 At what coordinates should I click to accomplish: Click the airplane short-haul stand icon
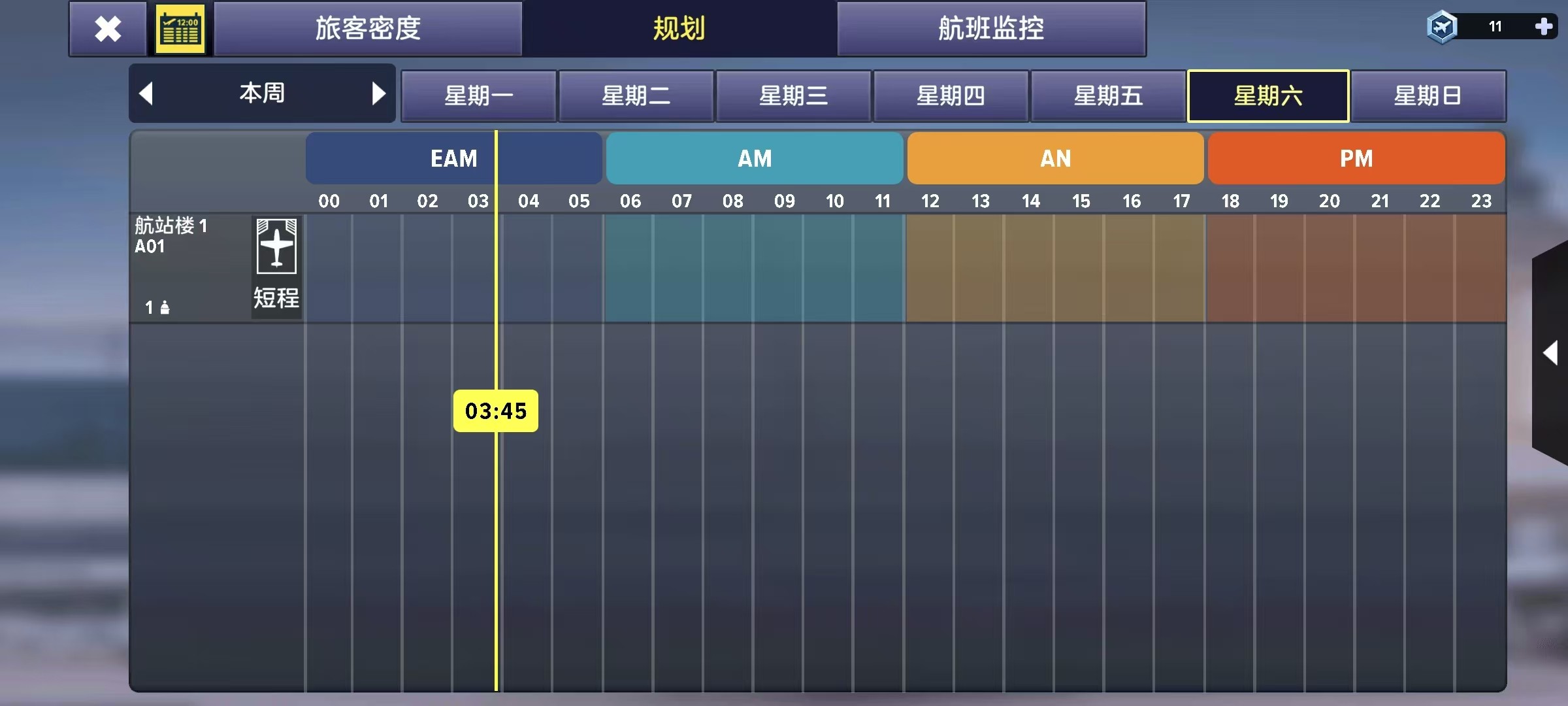click(276, 246)
